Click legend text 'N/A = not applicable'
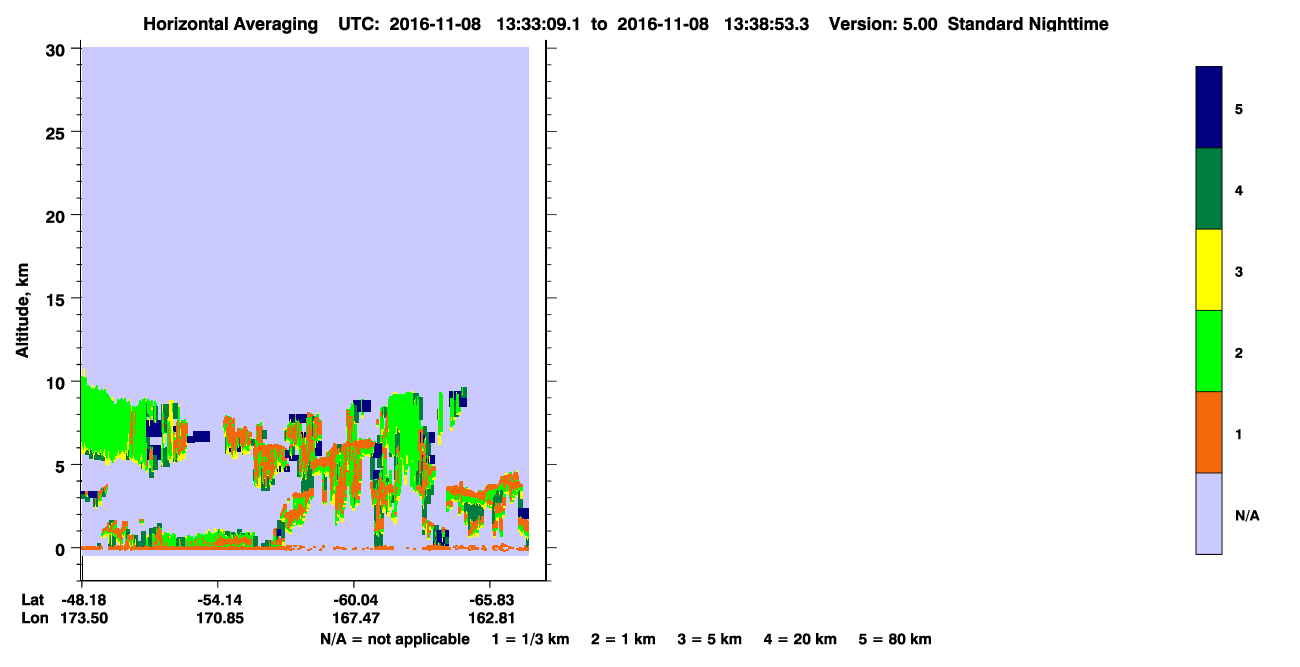This screenshot has width=1300, height=667. pos(394,639)
